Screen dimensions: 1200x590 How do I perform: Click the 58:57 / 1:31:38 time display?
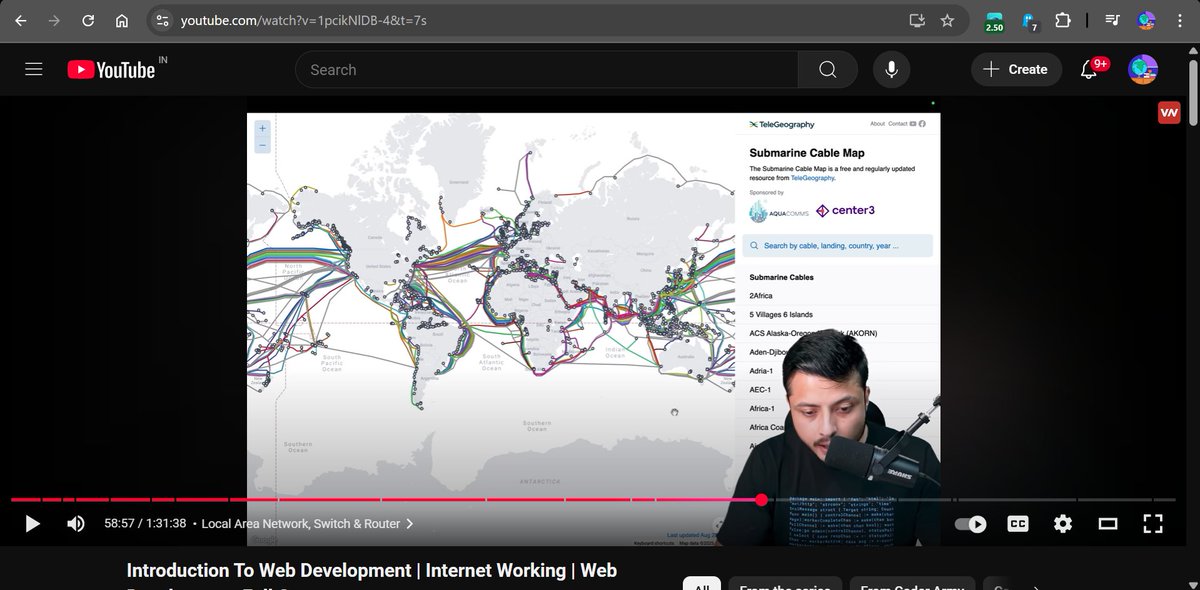pyautogui.click(x=146, y=523)
